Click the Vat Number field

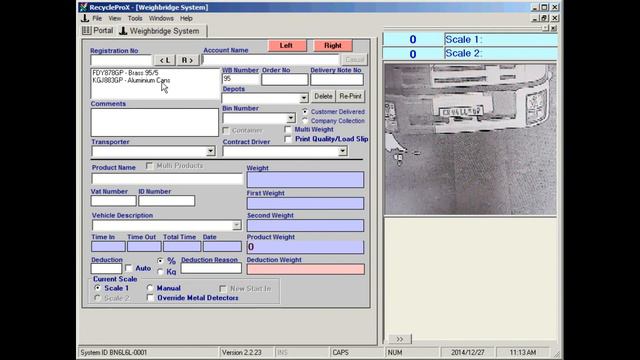tap(113, 201)
